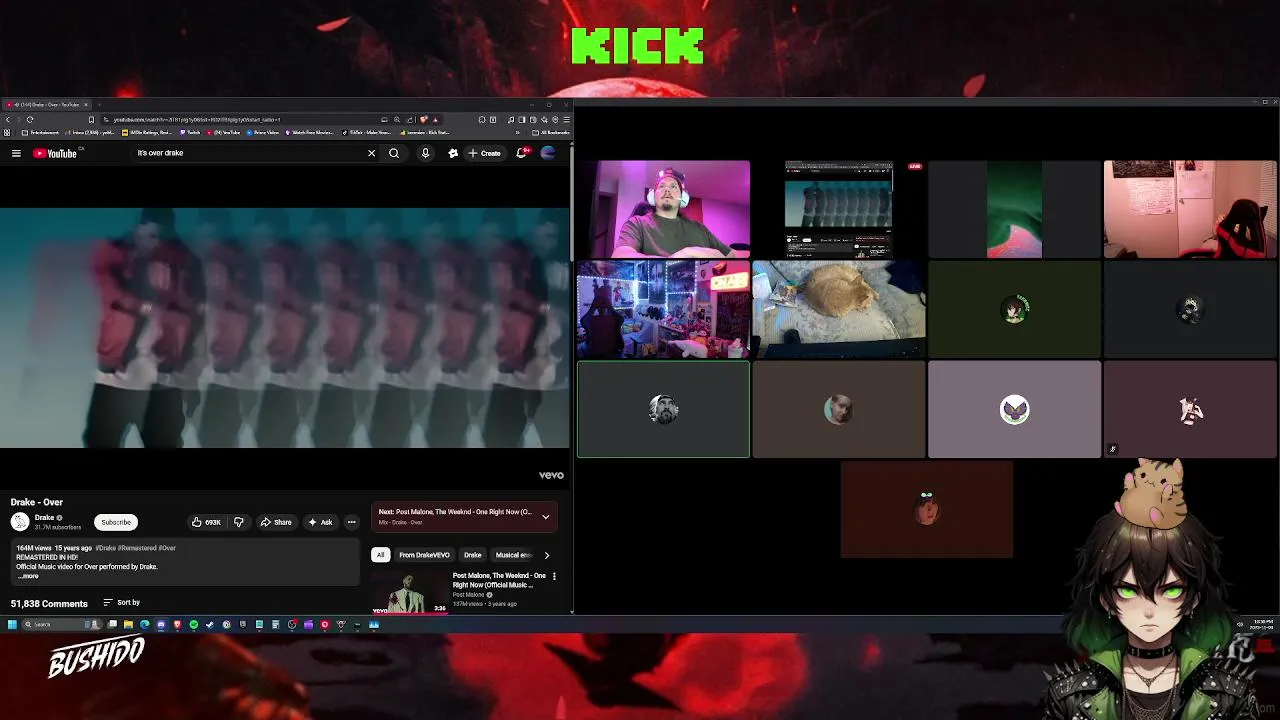
Task: Open Steam from the taskbar
Action: point(209,625)
